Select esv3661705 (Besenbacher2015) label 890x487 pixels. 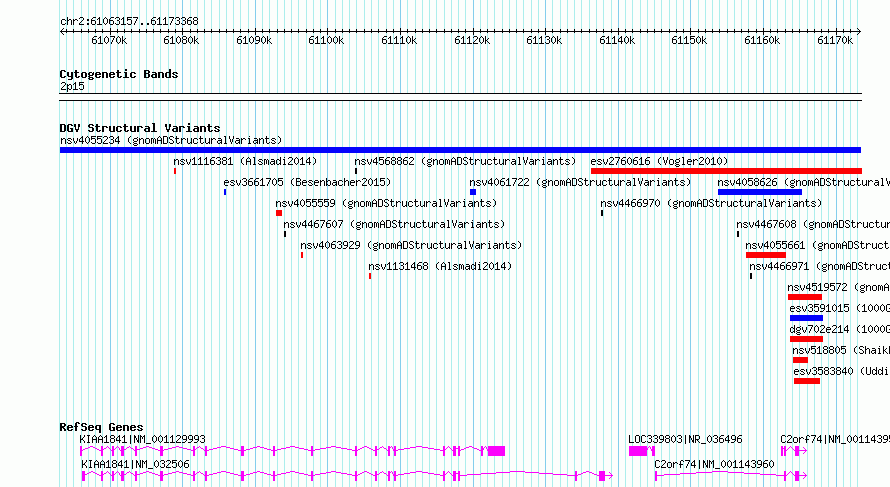pos(307,182)
